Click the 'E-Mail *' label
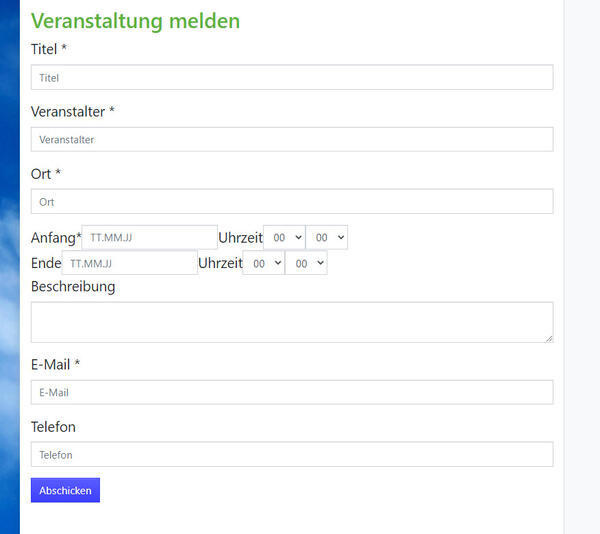The width and height of the screenshot is (600, 534). tap(55, 365)
